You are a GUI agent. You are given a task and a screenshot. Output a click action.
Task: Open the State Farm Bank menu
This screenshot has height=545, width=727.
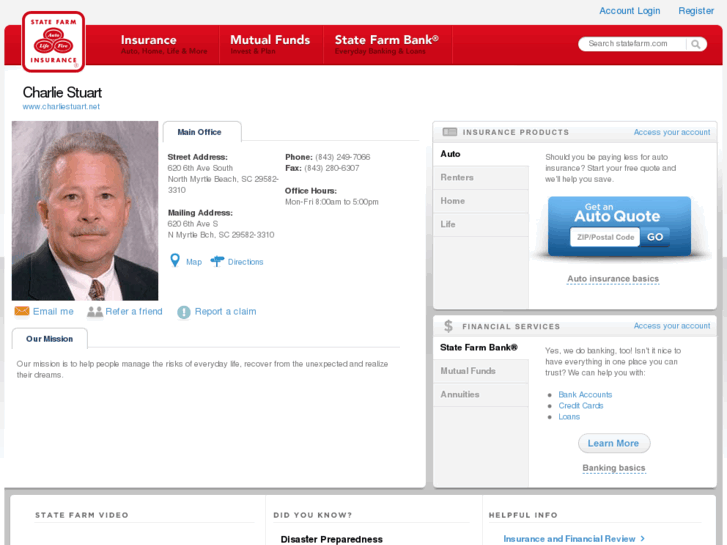pos(387,45)
